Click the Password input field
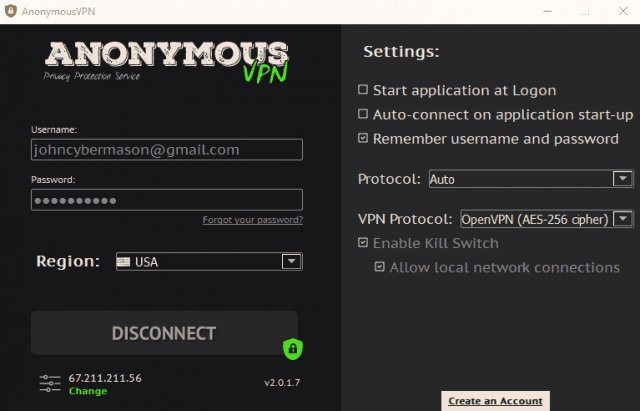The image size is (640, 411). tap(167, 200)
